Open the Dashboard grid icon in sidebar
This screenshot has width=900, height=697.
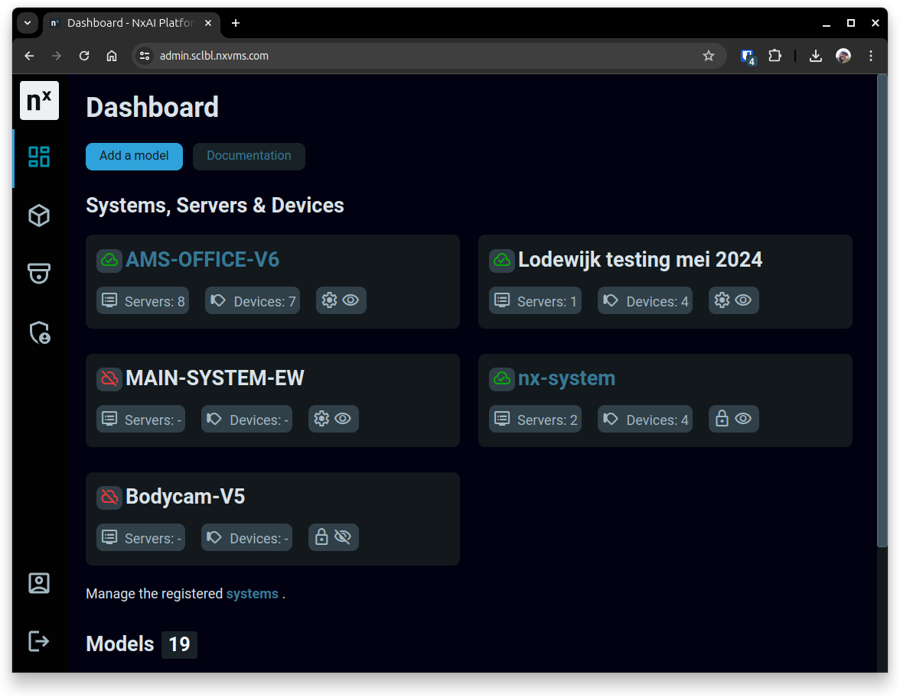point(39,157)
